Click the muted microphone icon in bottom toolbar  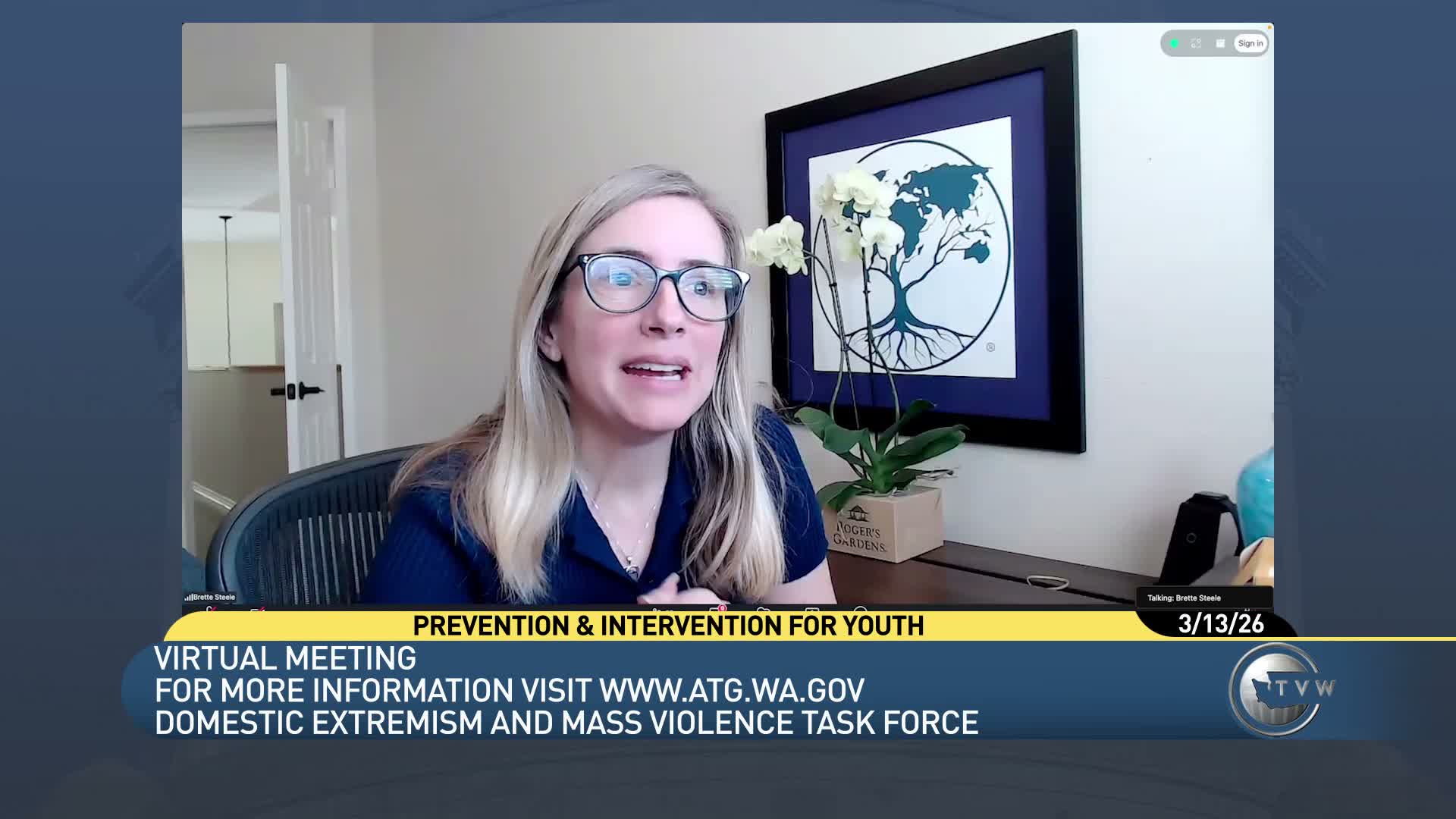coord(210,608)
